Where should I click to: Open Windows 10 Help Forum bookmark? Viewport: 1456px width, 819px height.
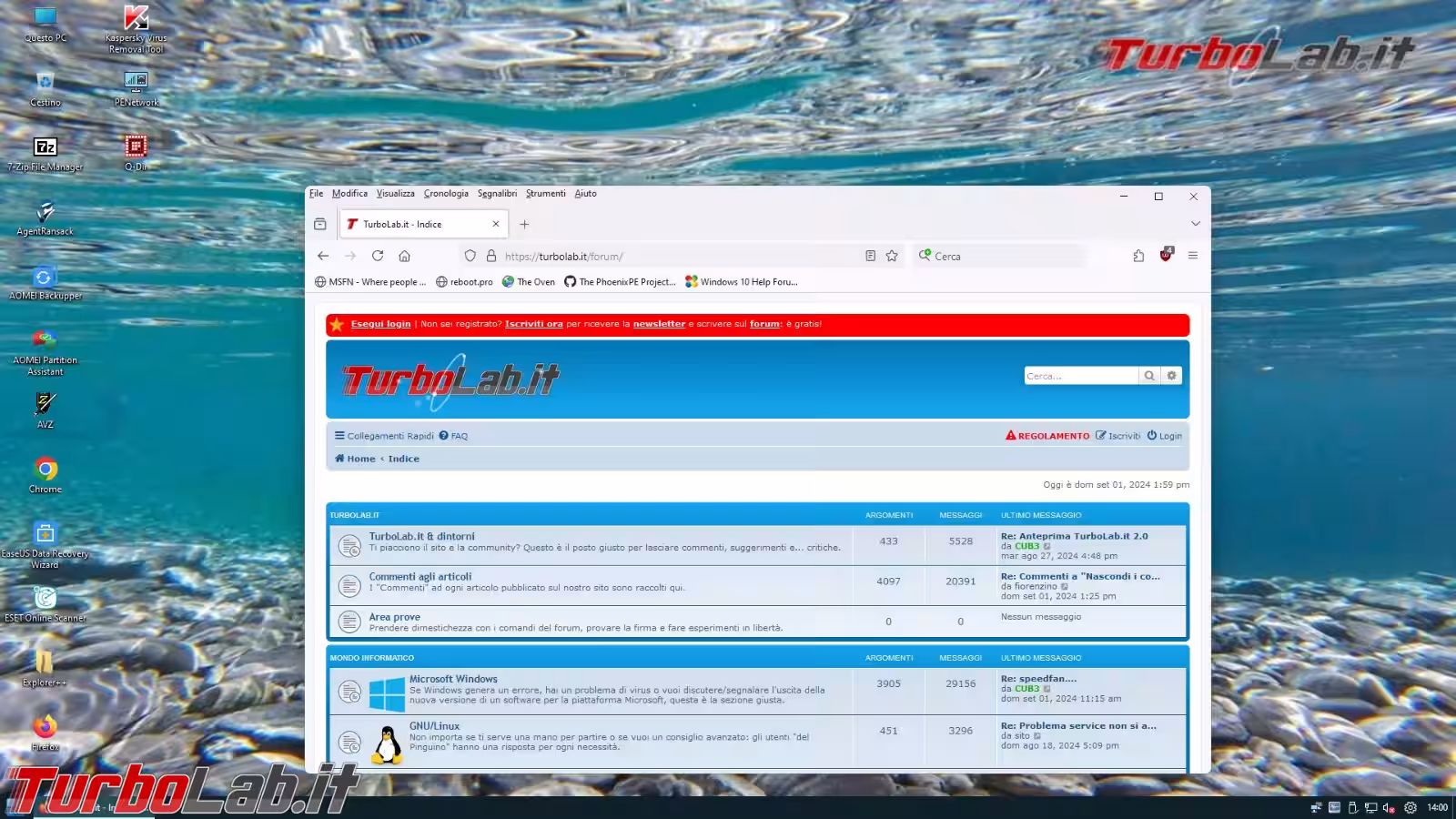(x=742, y=282)
